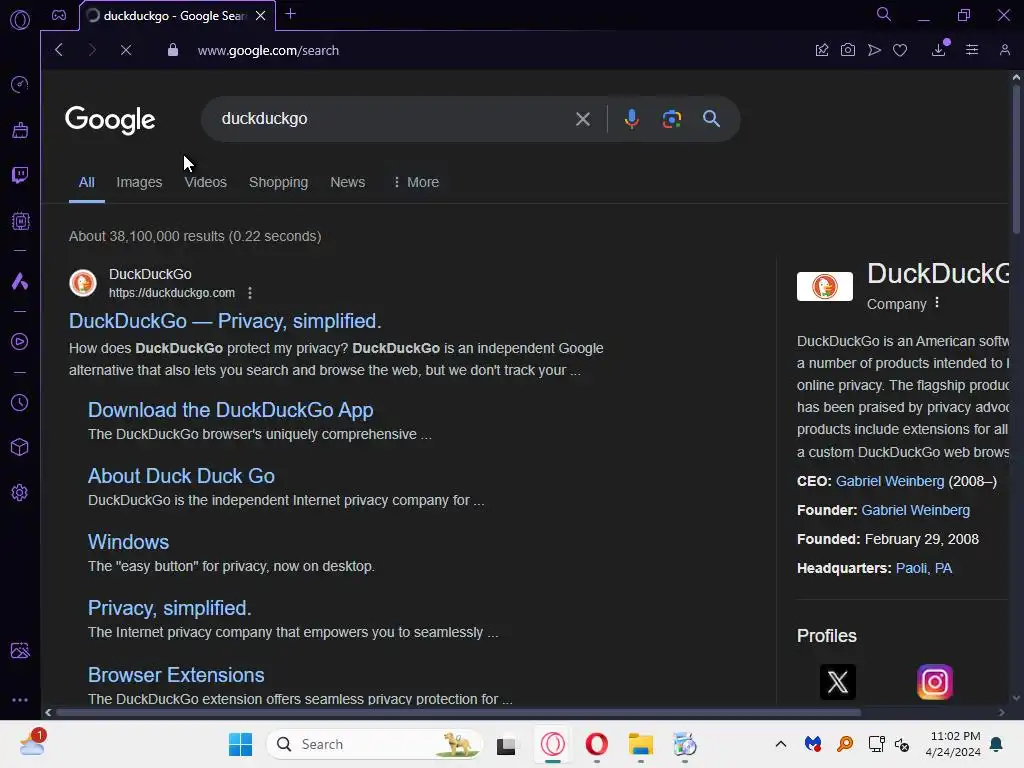Open Download the DuckDuckGo App link

[231, 410]
